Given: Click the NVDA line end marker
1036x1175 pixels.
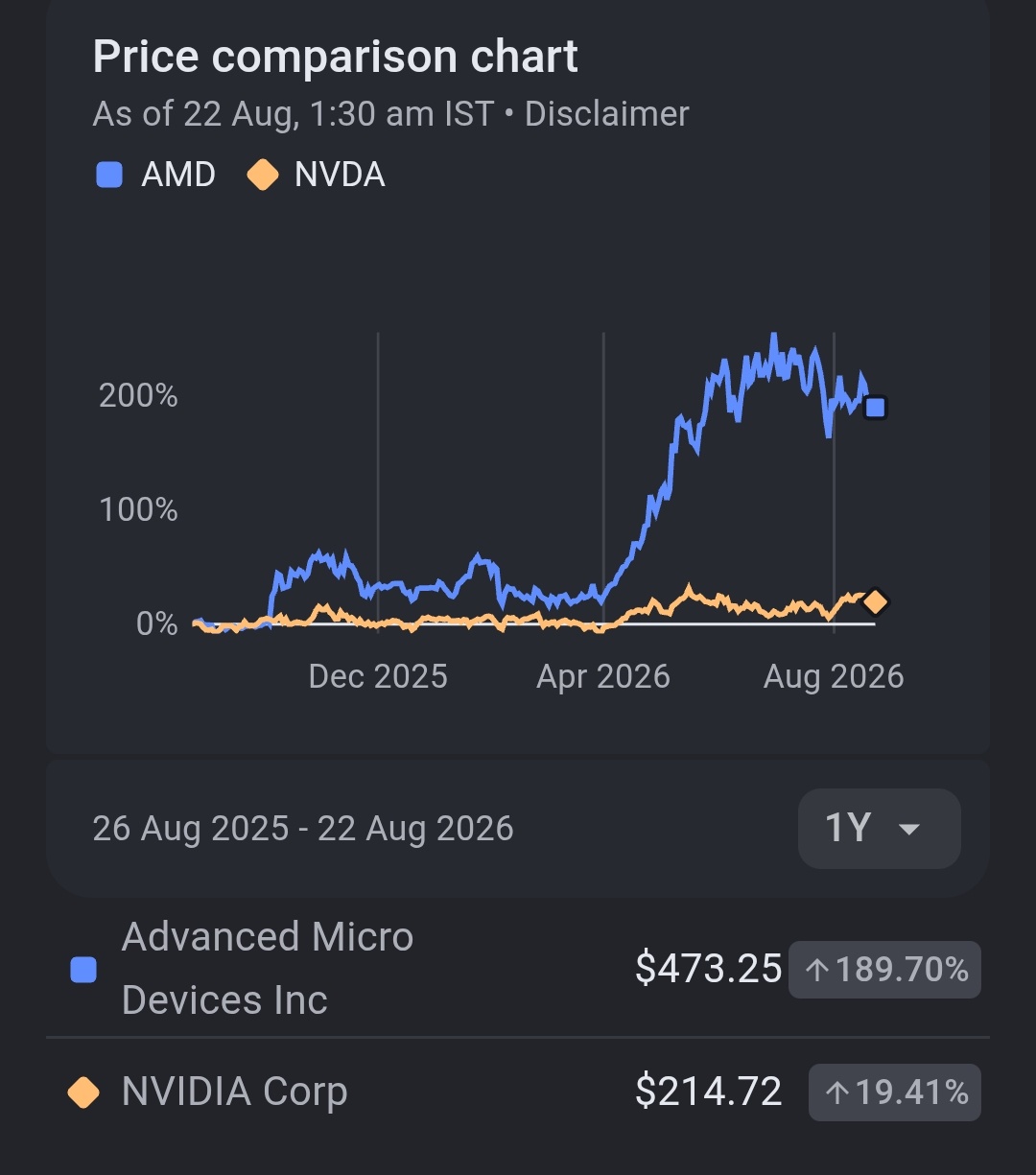Looking at the screenshot, I should pyautogui.click(x=875, y=602).
